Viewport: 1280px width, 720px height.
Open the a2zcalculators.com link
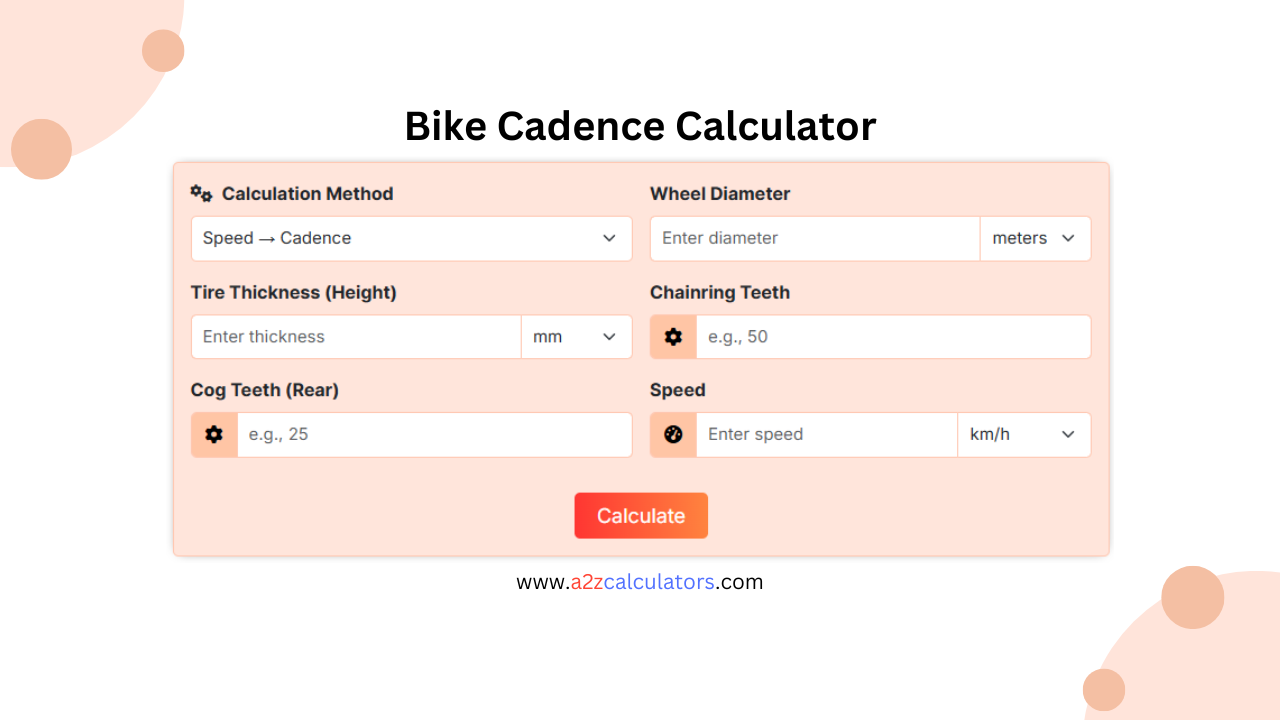click(x=640, y=581)
